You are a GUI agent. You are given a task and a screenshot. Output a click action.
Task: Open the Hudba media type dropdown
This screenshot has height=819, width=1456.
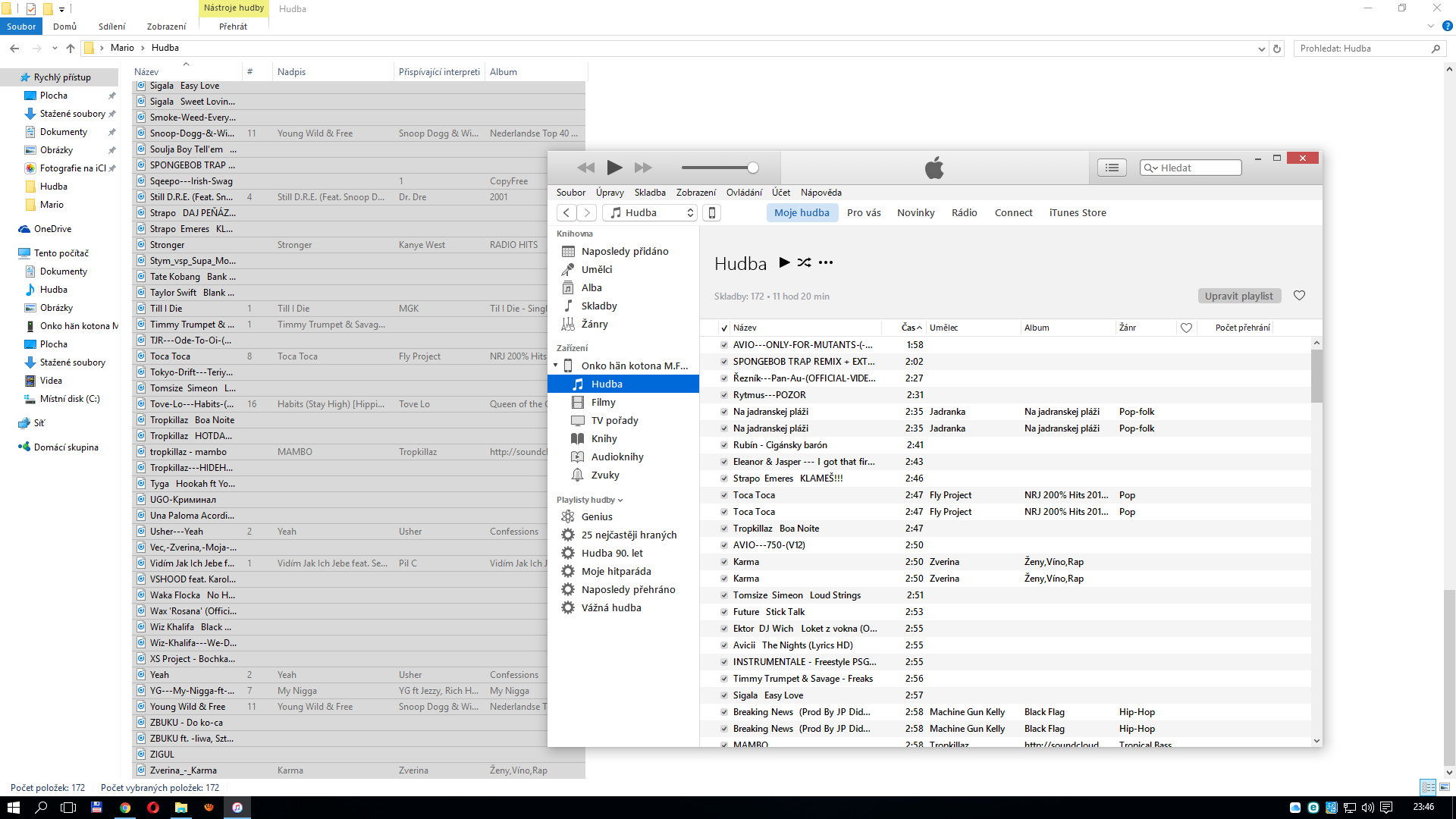tap(651, 213)
